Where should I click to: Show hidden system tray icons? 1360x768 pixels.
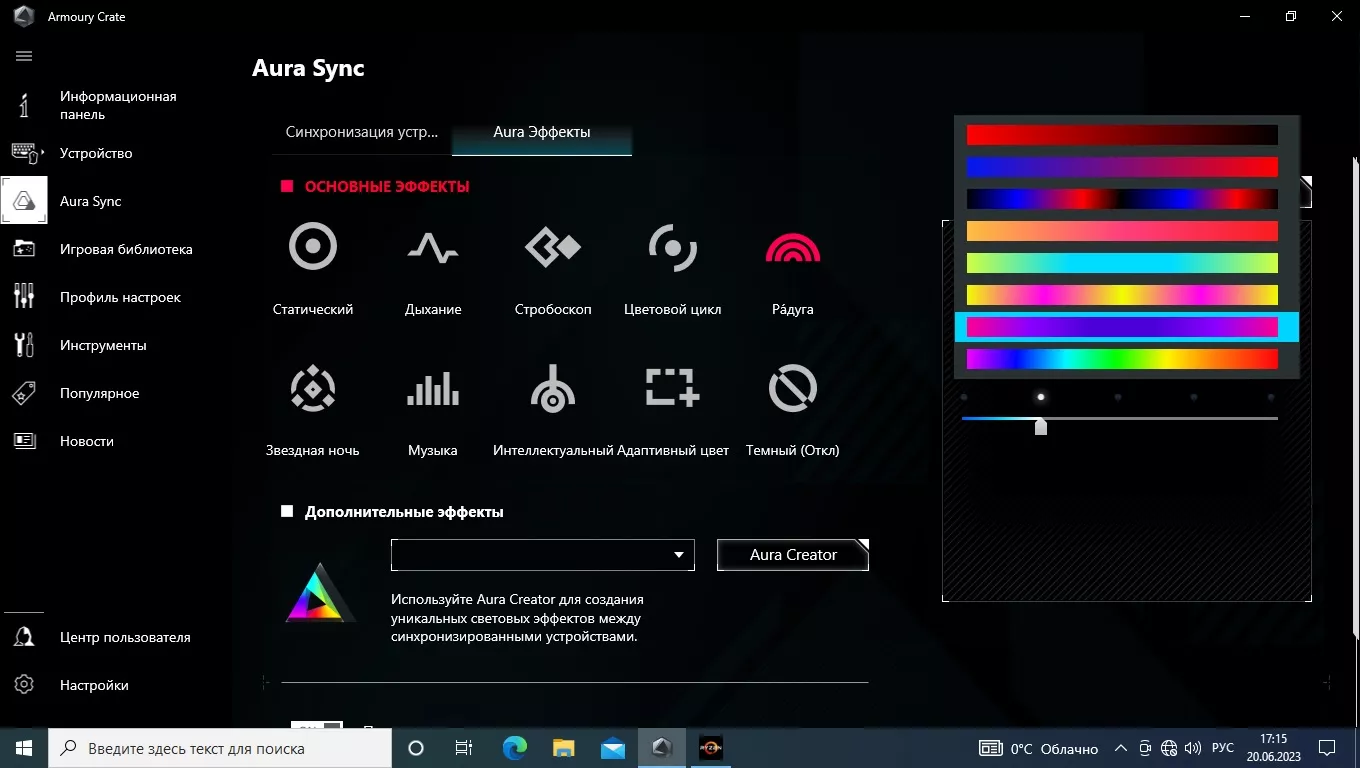click(1120, 748)
